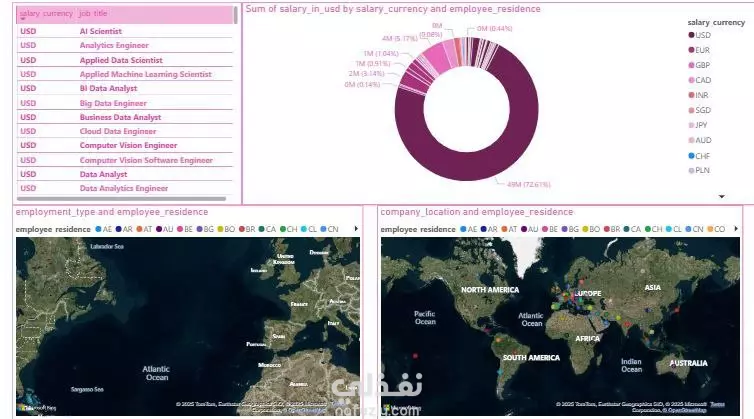Highlight CA in company_location map legend
Screen dimensions: 754x419
(x=632, y=229)
